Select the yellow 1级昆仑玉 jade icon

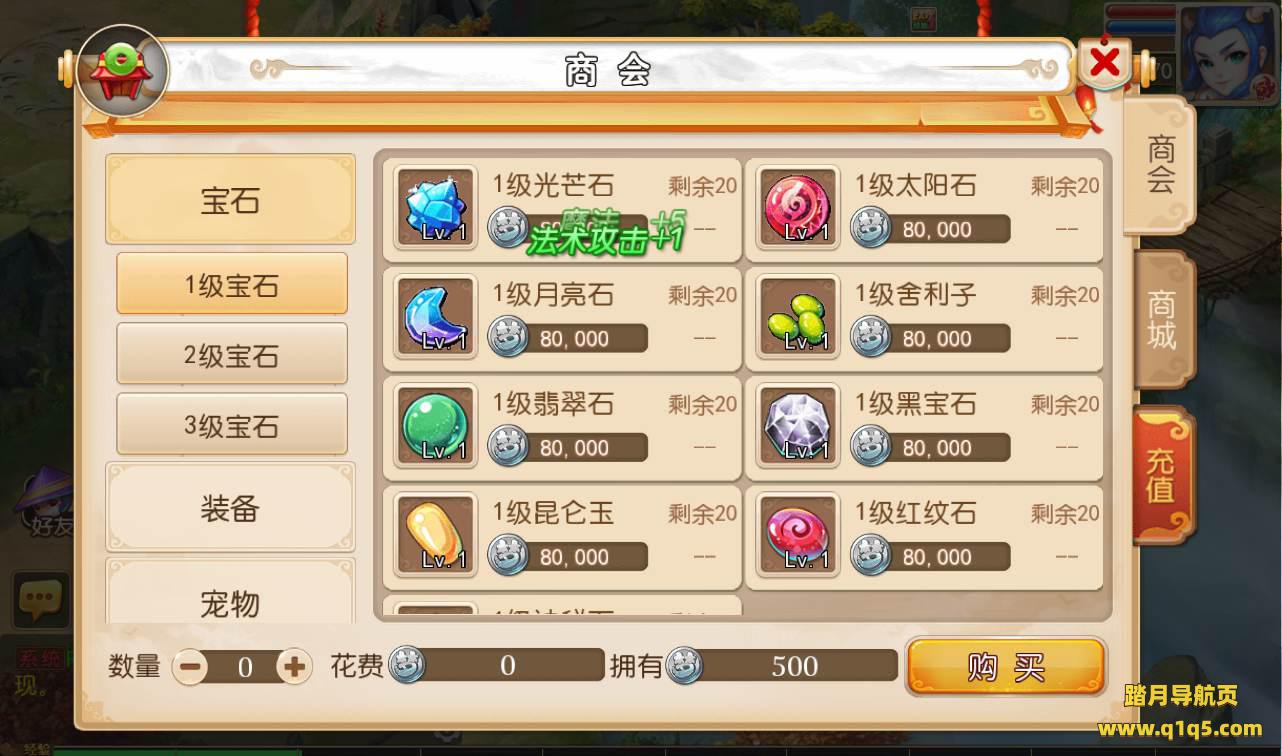click(435, 535)
